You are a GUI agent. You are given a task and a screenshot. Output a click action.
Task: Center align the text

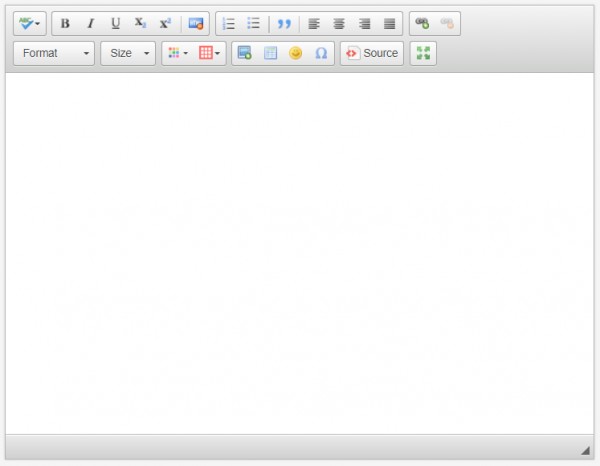click(x=339, y=23)
